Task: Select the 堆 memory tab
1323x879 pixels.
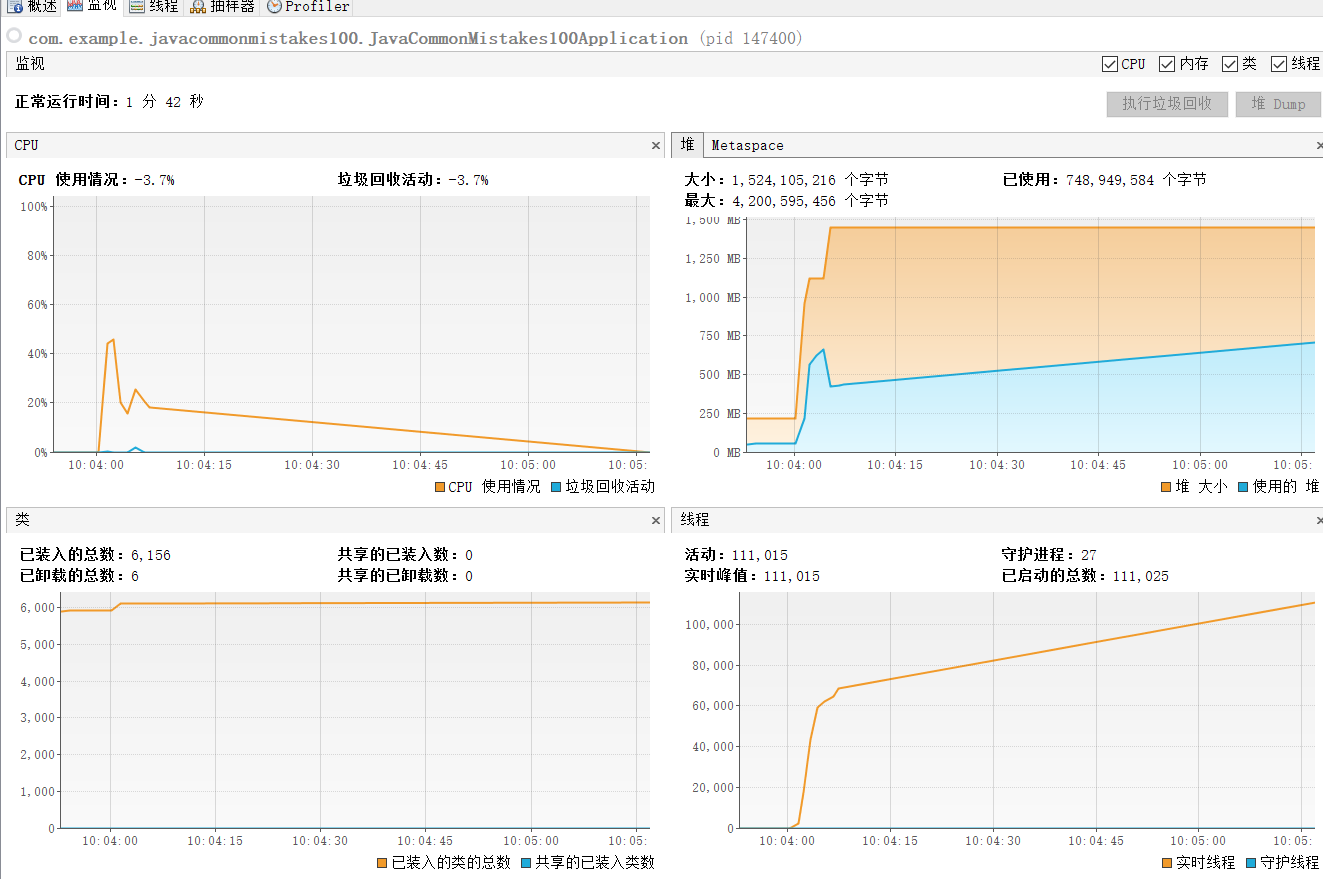Action: 687,145
